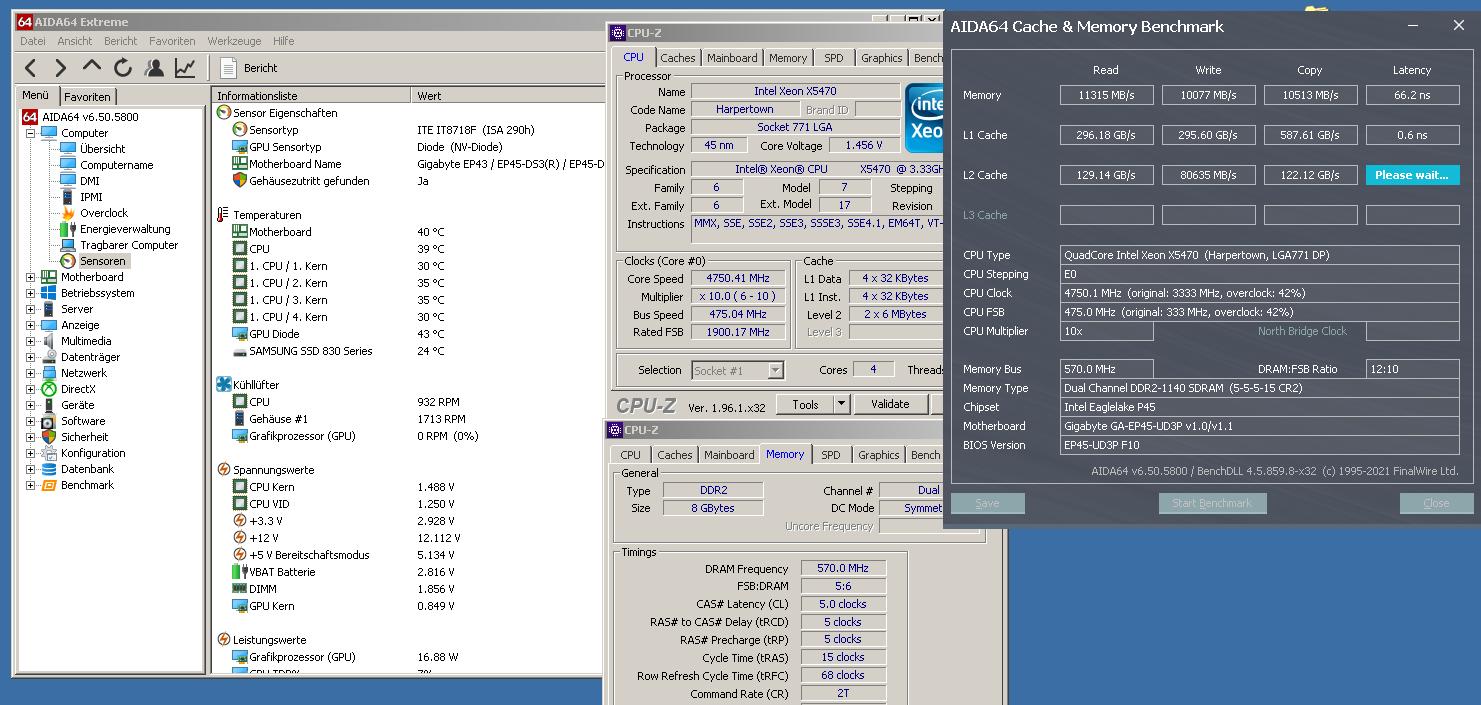
Task: Select the IPMI tree item
Action: [x=91, y=197]
